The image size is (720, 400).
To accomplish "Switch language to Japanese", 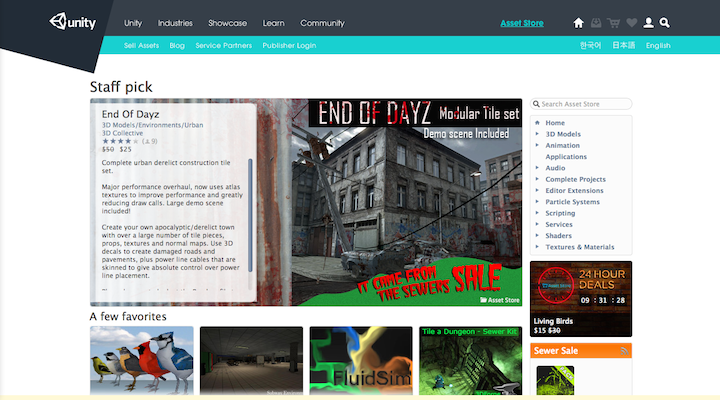I will click(x=624, y=45).
